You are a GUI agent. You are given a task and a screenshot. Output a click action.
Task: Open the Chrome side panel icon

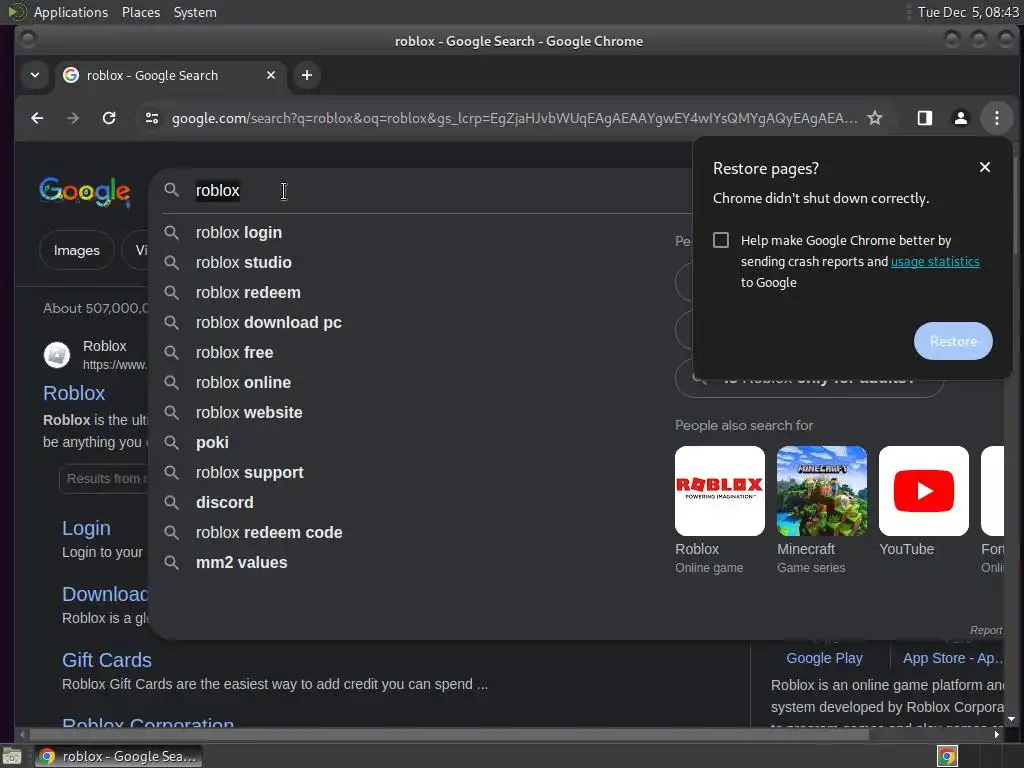coord(924,118)
